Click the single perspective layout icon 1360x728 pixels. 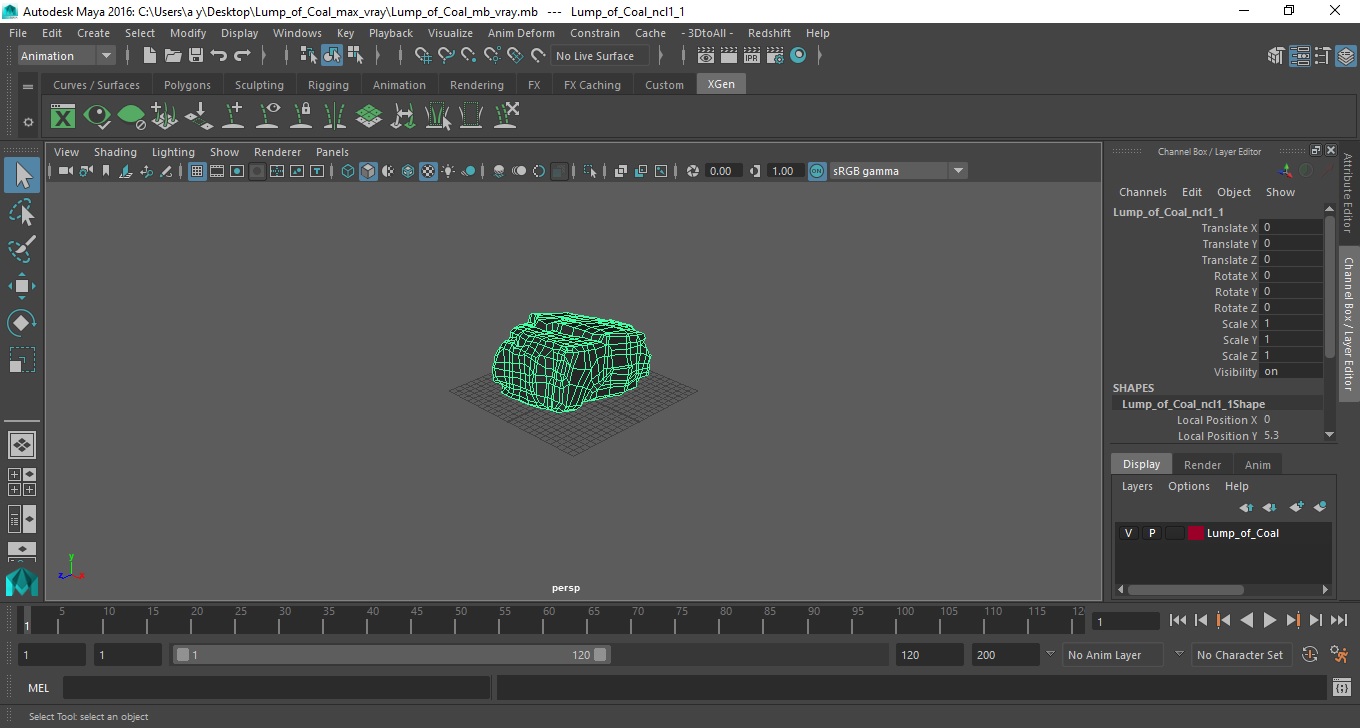pos(21,445)
